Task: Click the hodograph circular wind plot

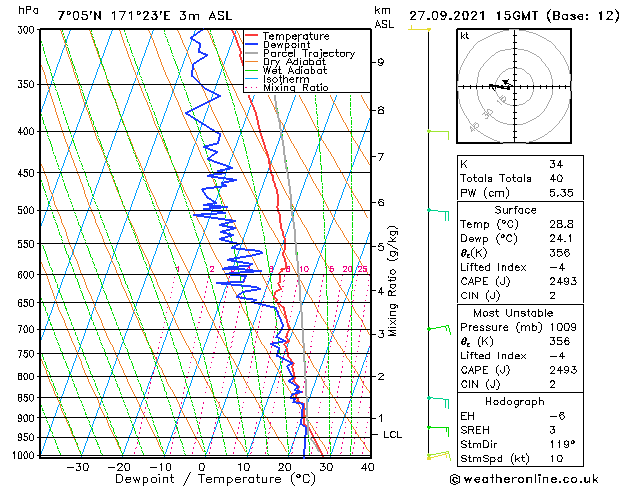Action: [x=514, y=86]
